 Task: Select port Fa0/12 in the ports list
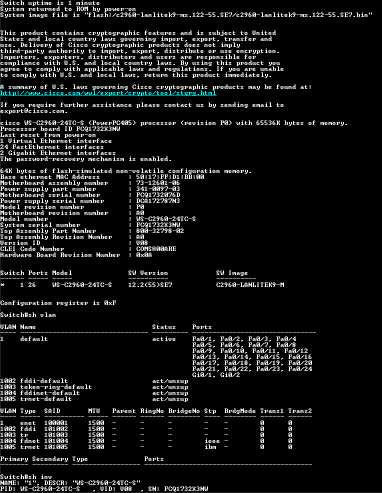click(296, 351)
